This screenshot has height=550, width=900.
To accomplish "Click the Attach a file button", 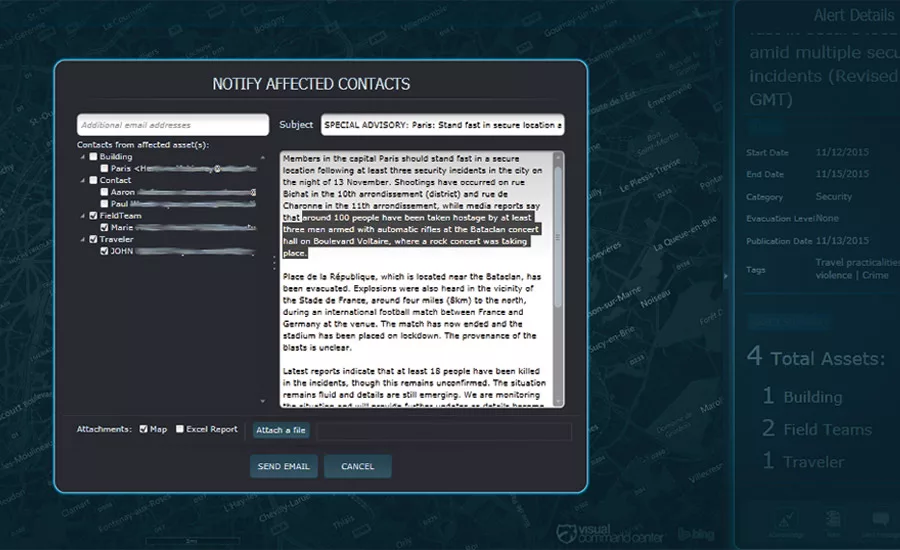I will [x=281, y=431].
